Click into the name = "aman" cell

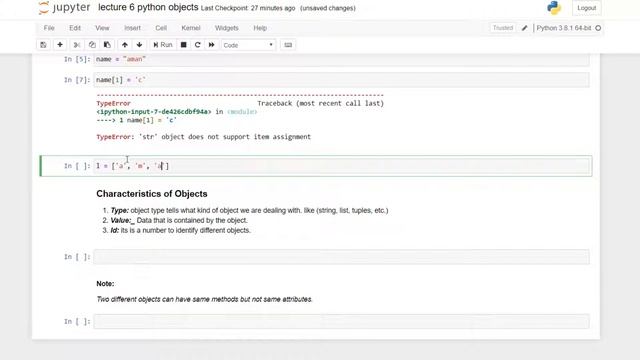point(341,59)
